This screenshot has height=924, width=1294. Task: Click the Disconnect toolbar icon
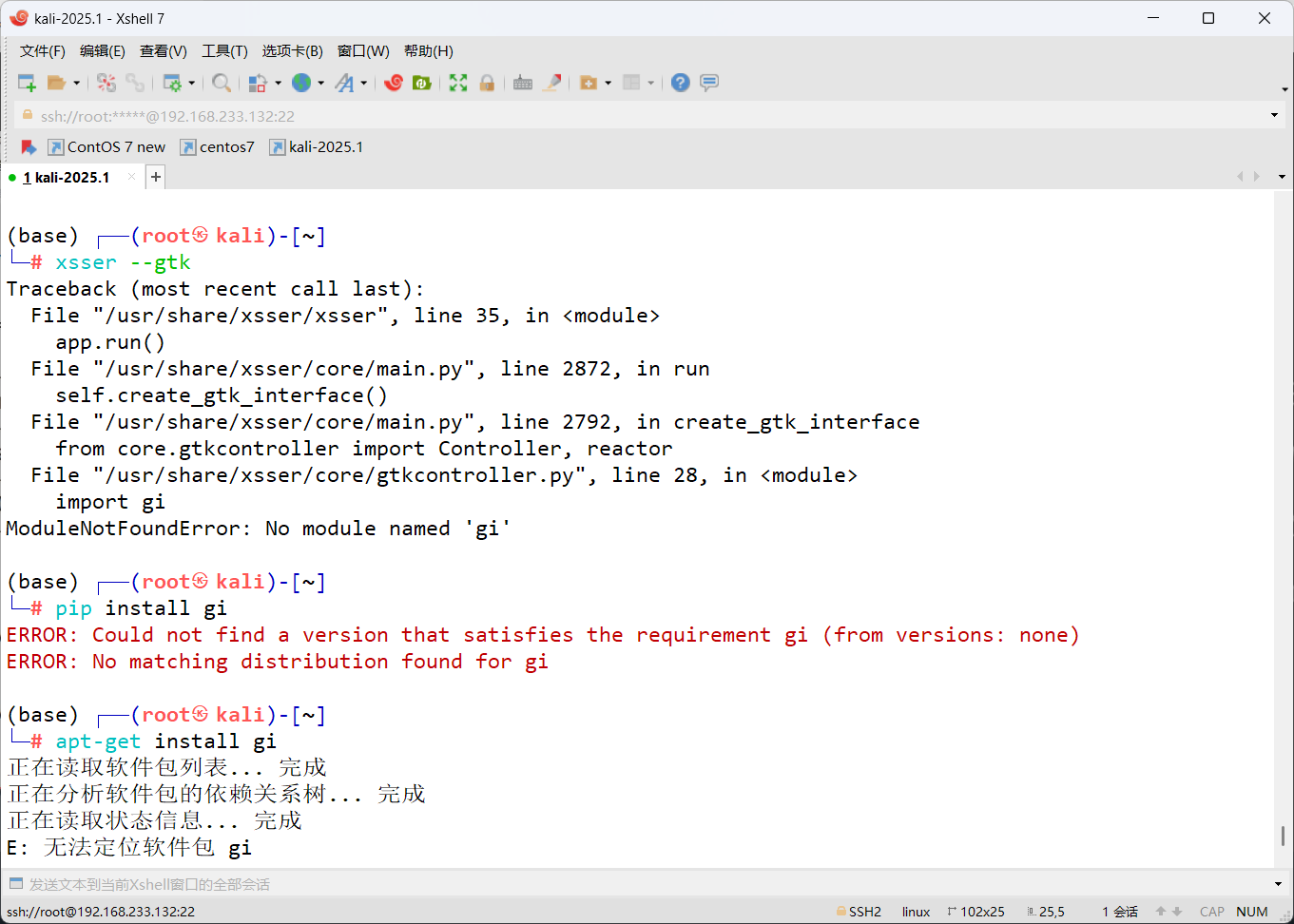point(106,83)
